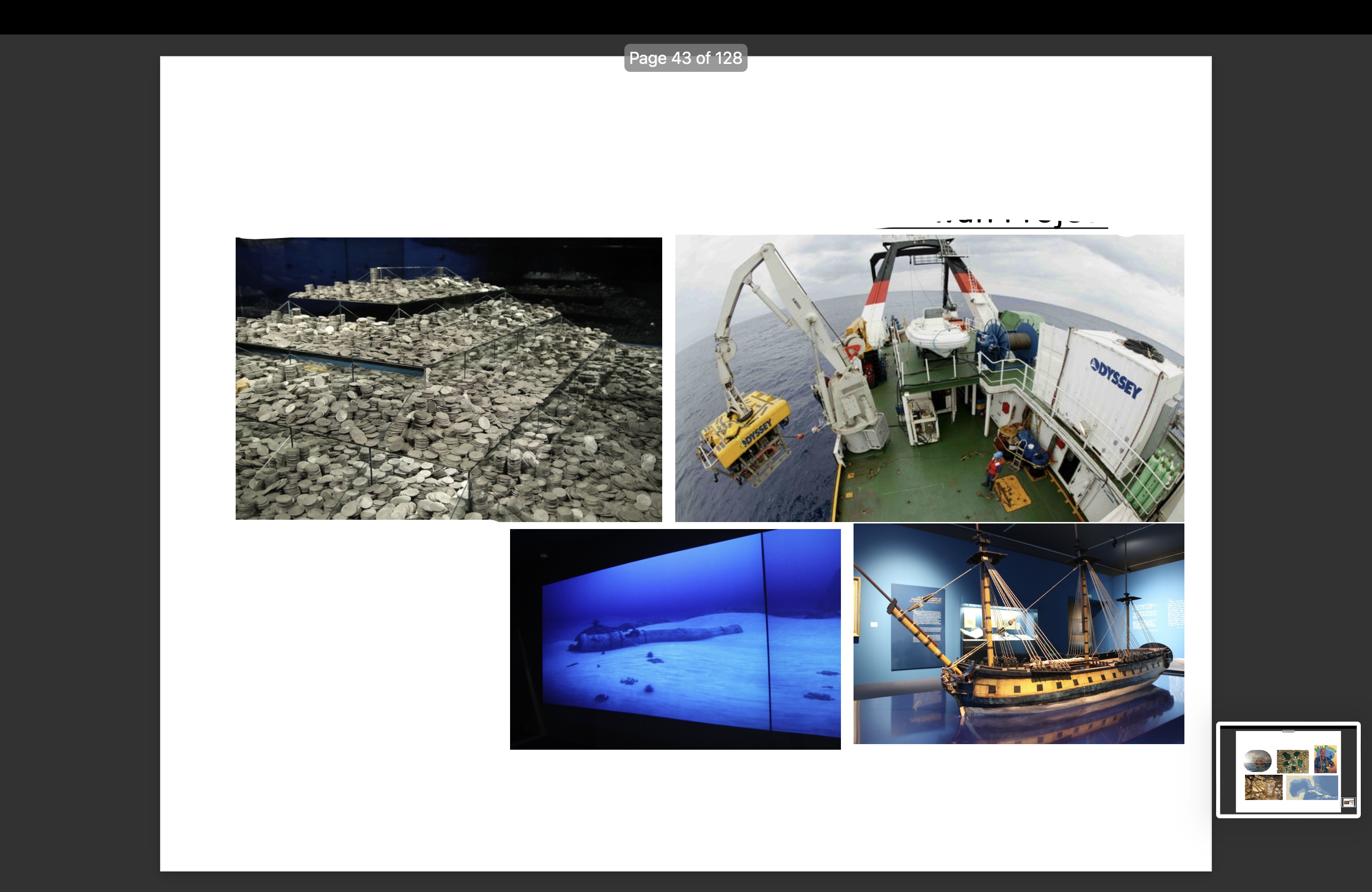Select the silver coin pile photo
Viewport: 1372px width, 892px height.
448,378
